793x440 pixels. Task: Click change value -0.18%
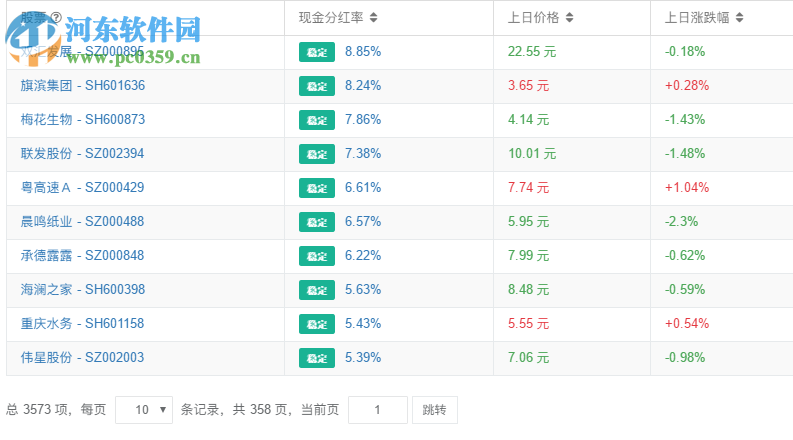tap(685, 52)
